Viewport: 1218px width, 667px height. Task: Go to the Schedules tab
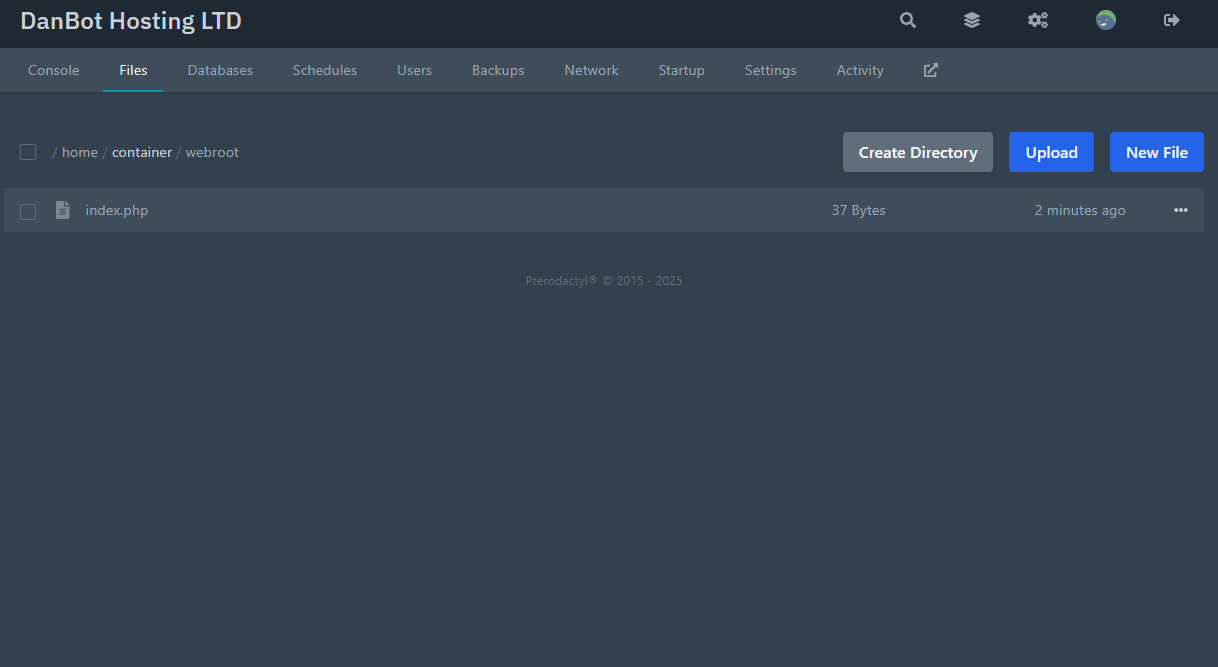[x=324, y=70]
